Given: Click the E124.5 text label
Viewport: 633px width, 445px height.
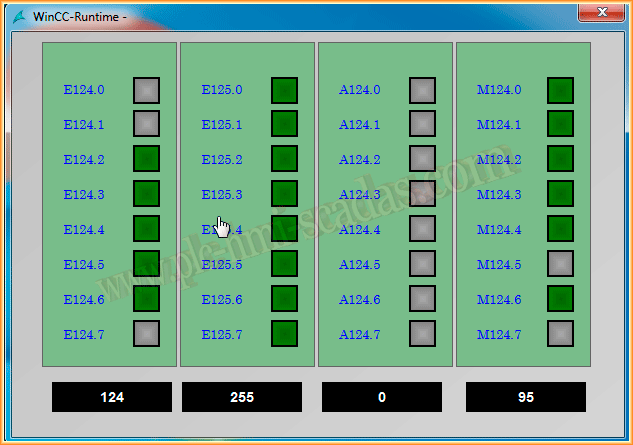Looking at the screenshot, I should coord(84,265).
